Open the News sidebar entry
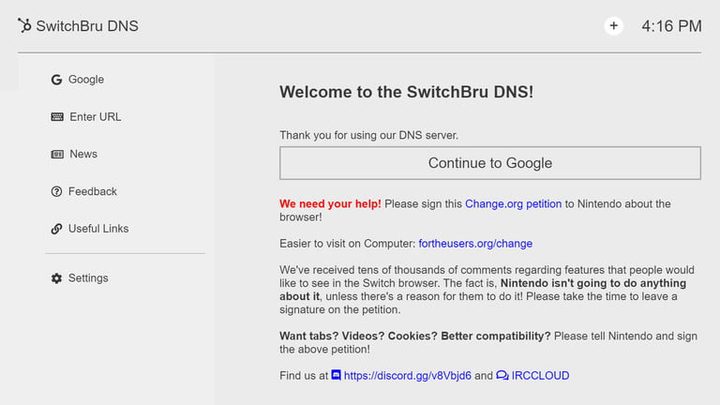Image resolution: width=720 pixels, height=405 pixels. [83, 154]
